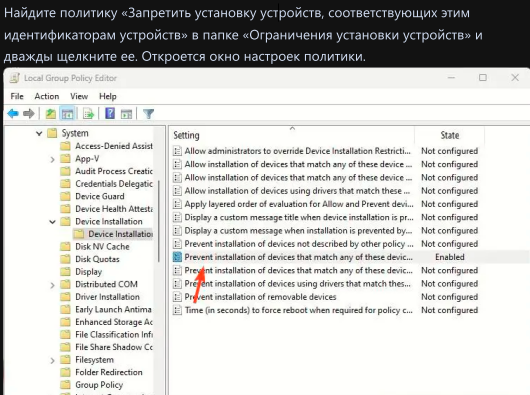This screenshot has width=530, height=395.
Task: Click the Forward arrow toolbar icon
Action: (29, 114)
